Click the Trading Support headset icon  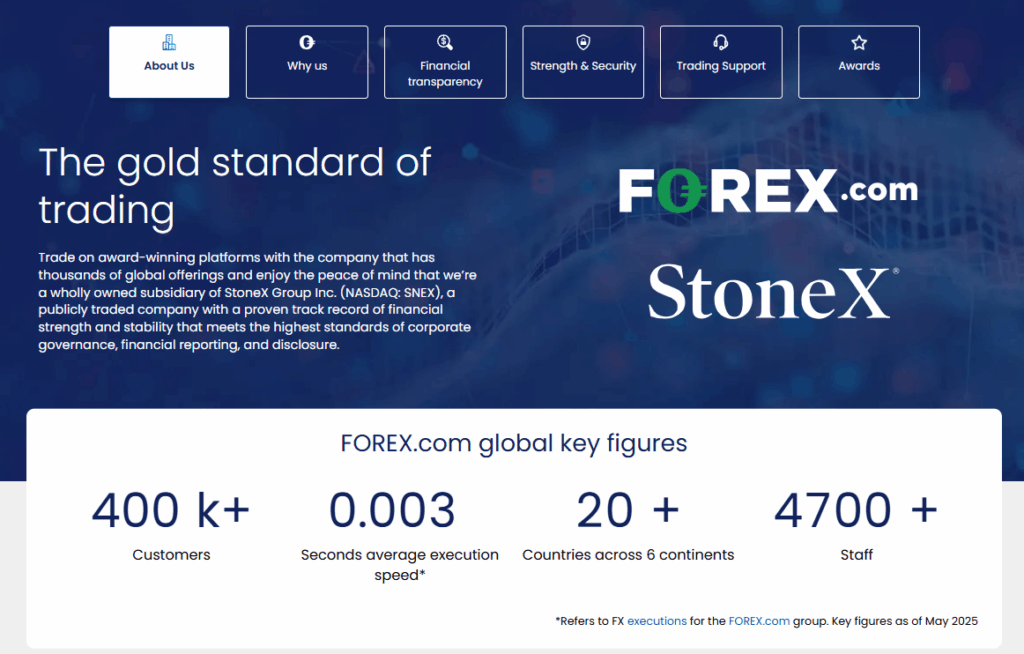[x=721, y=42]
